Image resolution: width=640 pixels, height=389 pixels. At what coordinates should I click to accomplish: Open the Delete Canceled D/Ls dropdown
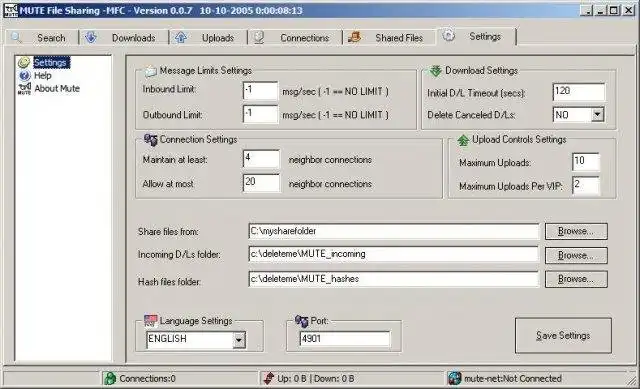click(x=598, y=115)
